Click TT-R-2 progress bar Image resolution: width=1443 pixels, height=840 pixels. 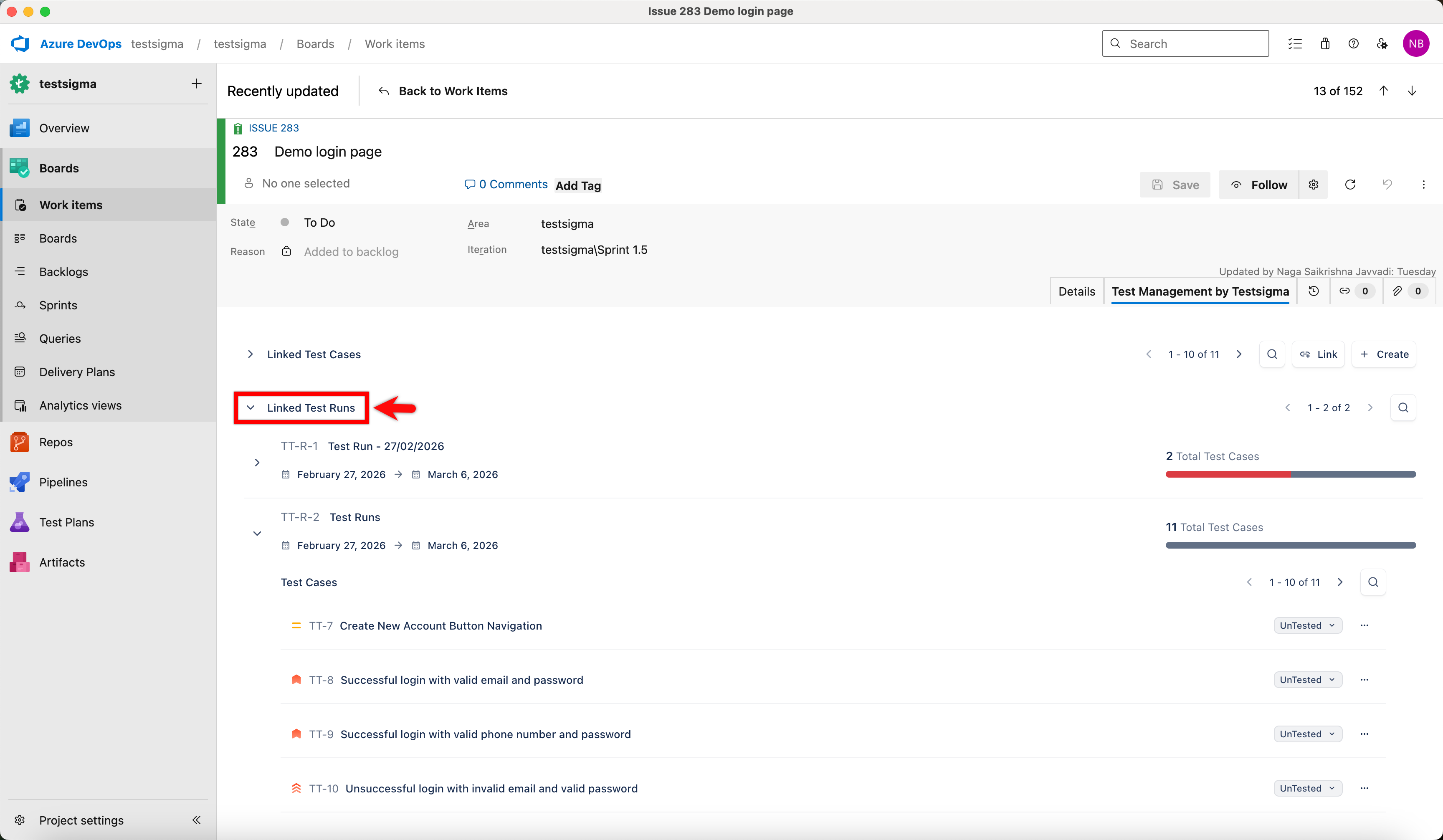[x=1291, y=545]
